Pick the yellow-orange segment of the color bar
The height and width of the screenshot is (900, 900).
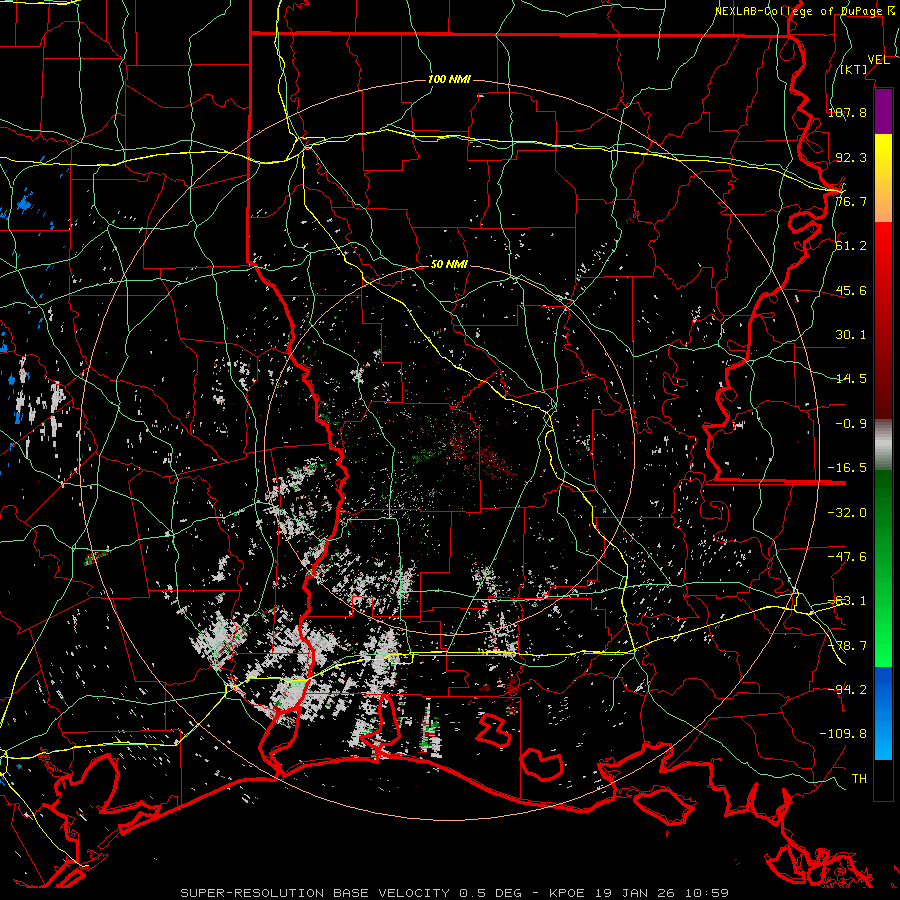883,178
